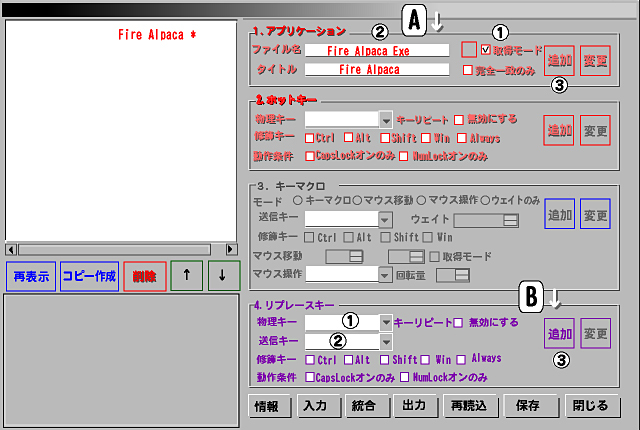Check Alt modifier in the リプレースキー section

348,360
